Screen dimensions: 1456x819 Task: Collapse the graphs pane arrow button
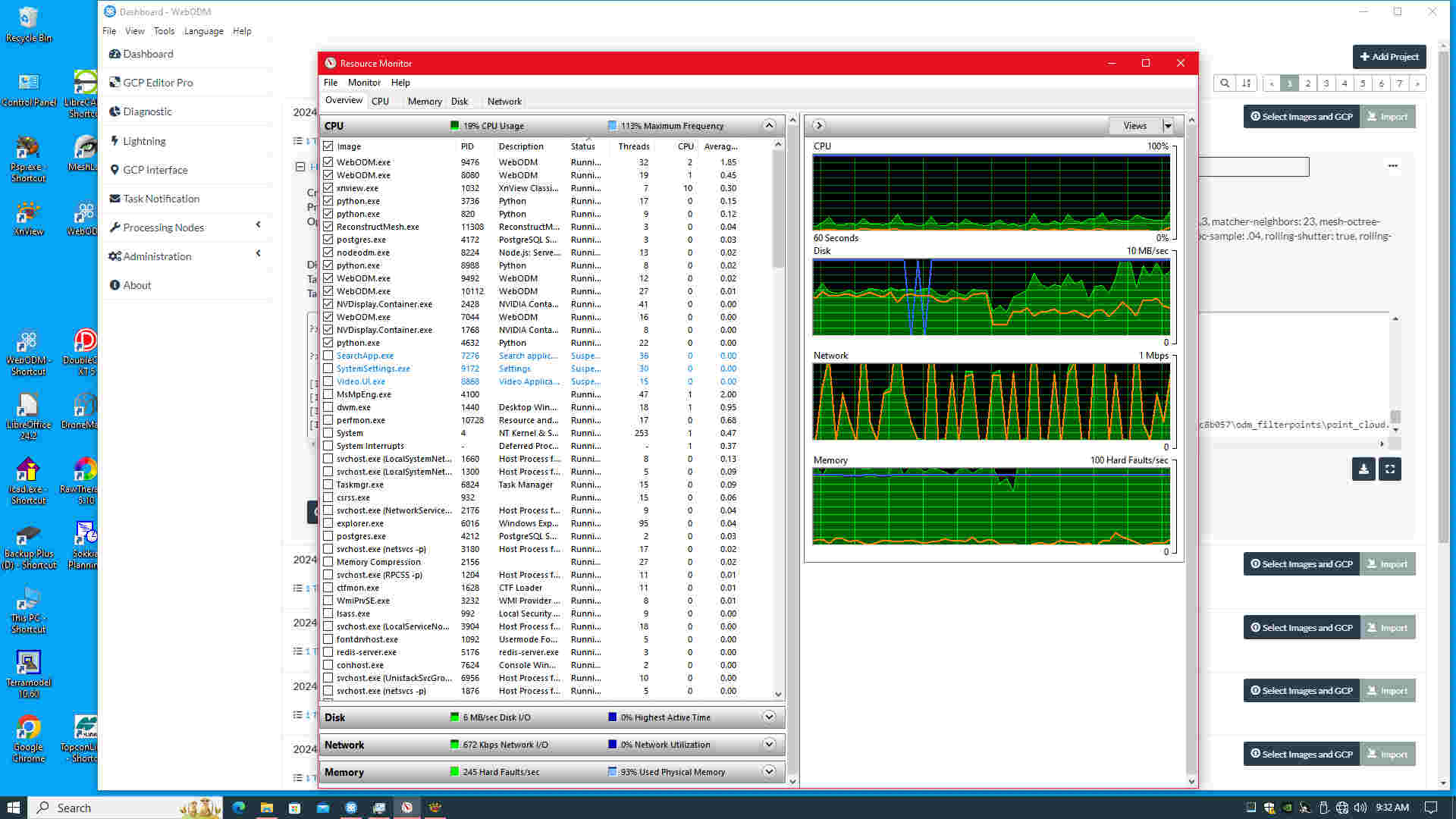click(819, 126)
